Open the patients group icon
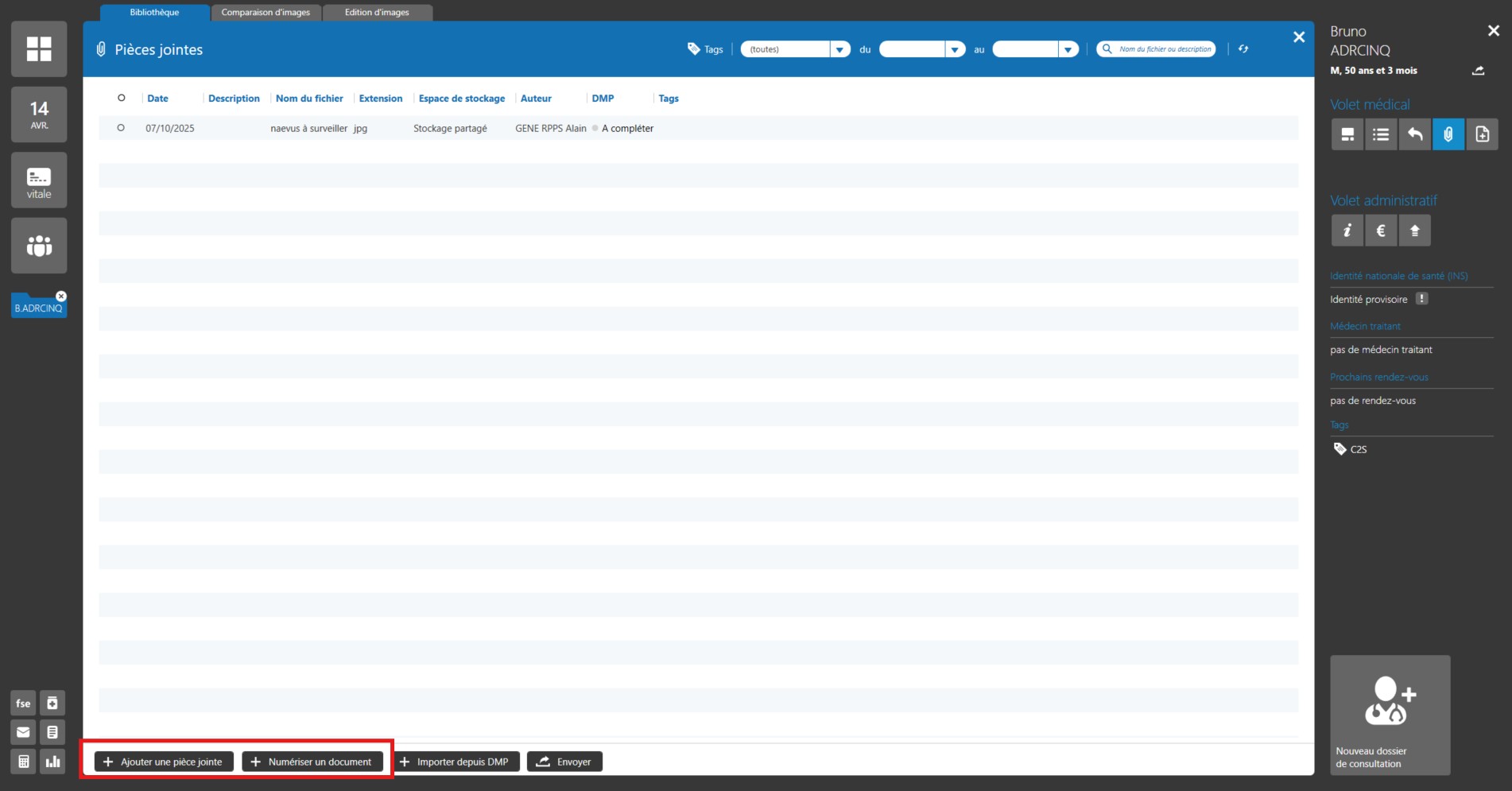1512x791 pixels. pos(39,246)
